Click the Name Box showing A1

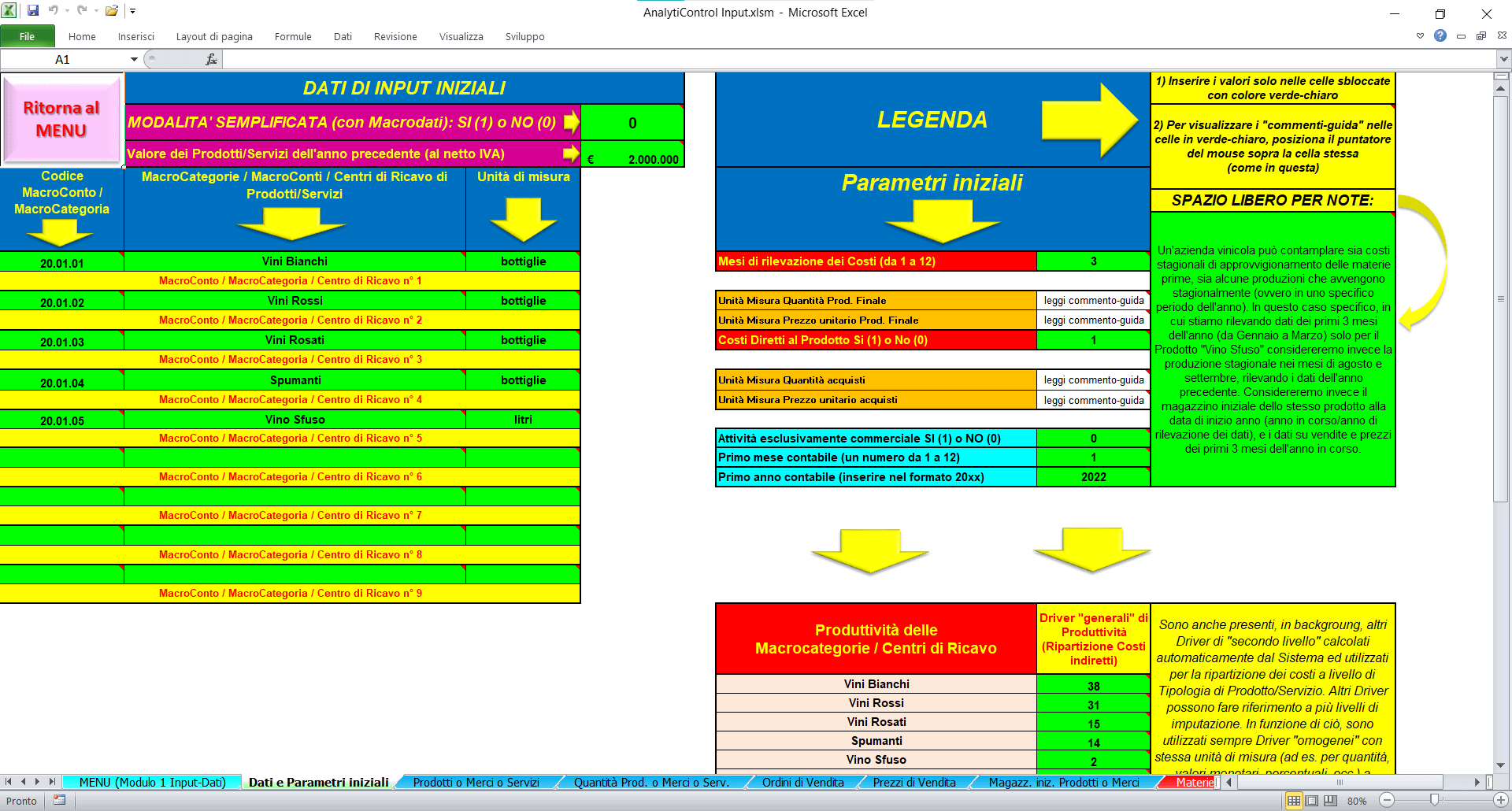pos(63,59)
